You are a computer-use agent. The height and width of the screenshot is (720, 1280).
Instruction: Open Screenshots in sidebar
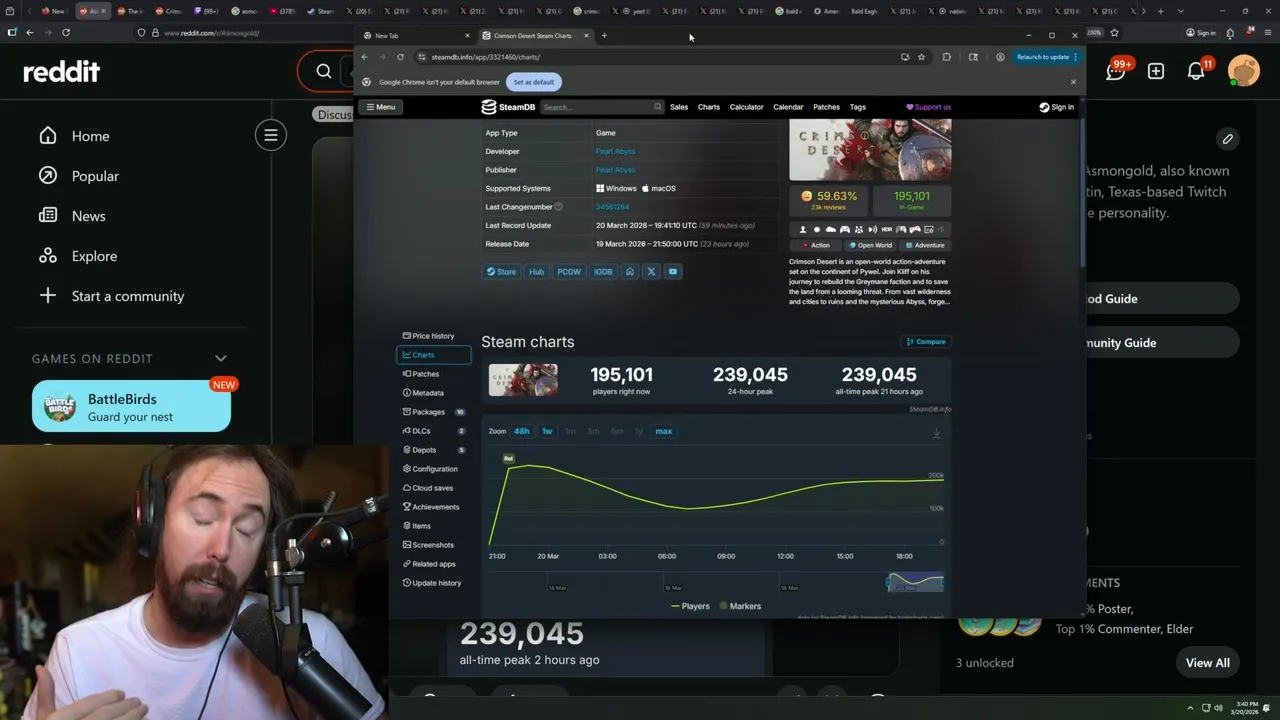coord(433,545)
